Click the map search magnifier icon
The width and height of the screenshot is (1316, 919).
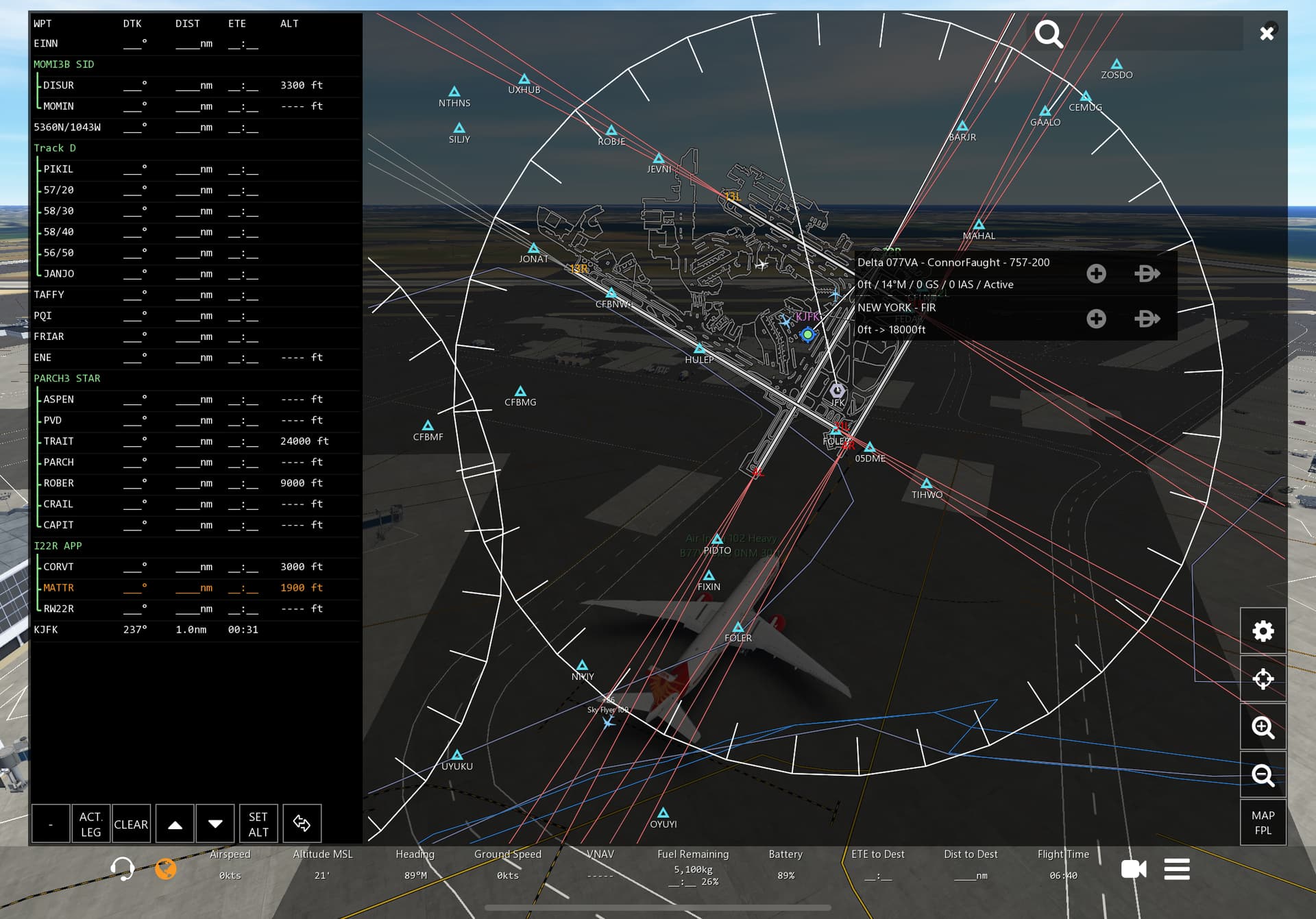[1049, 34]
